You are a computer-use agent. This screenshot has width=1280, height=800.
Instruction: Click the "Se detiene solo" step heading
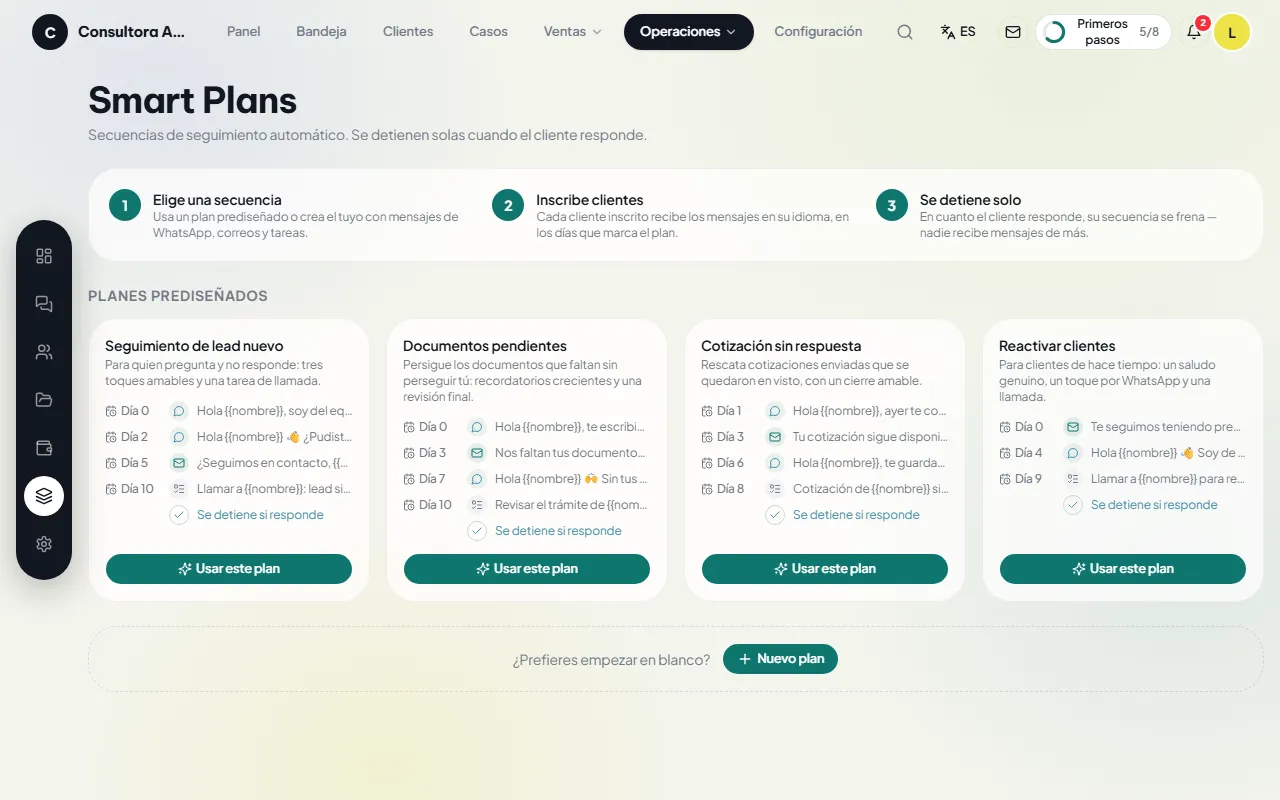click(x=970, y=200)
